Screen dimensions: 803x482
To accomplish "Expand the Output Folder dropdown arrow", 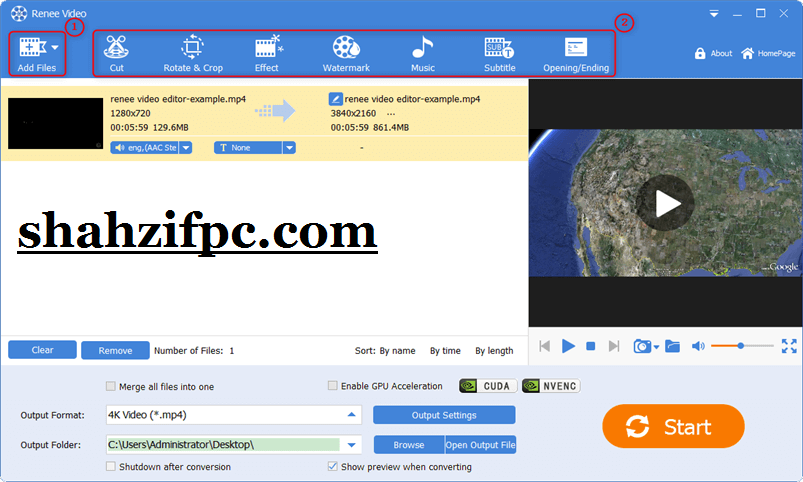I will [x=351, y=445].
